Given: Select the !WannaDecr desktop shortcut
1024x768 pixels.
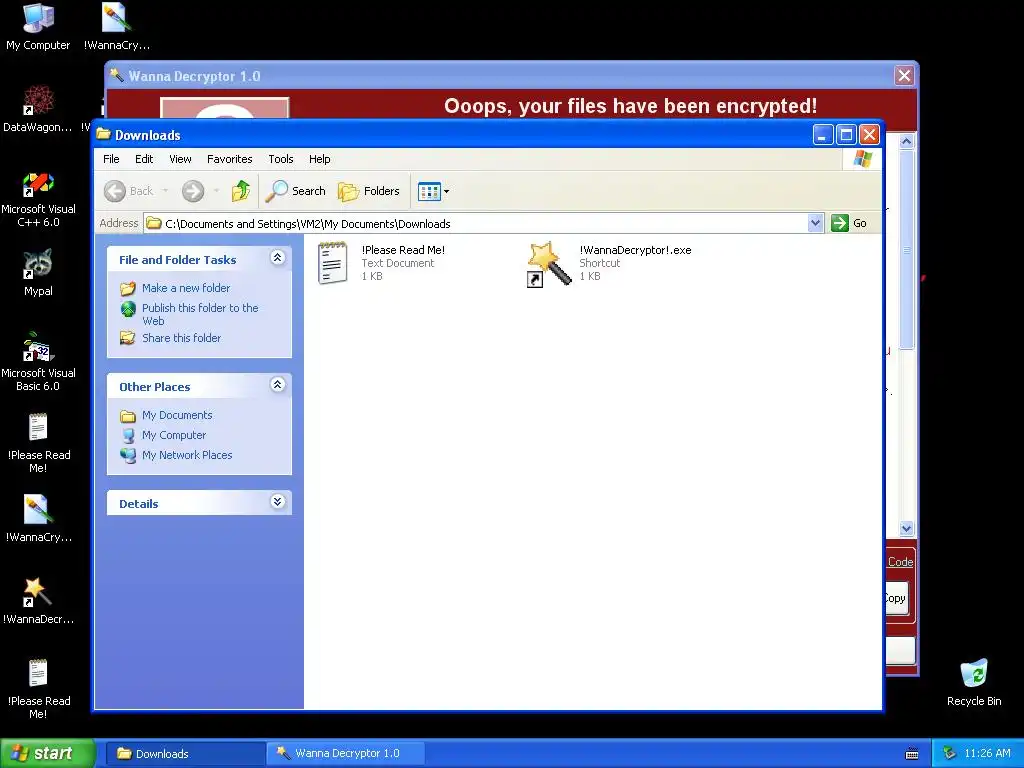Looking at the screenshot, I should [38, 601].
